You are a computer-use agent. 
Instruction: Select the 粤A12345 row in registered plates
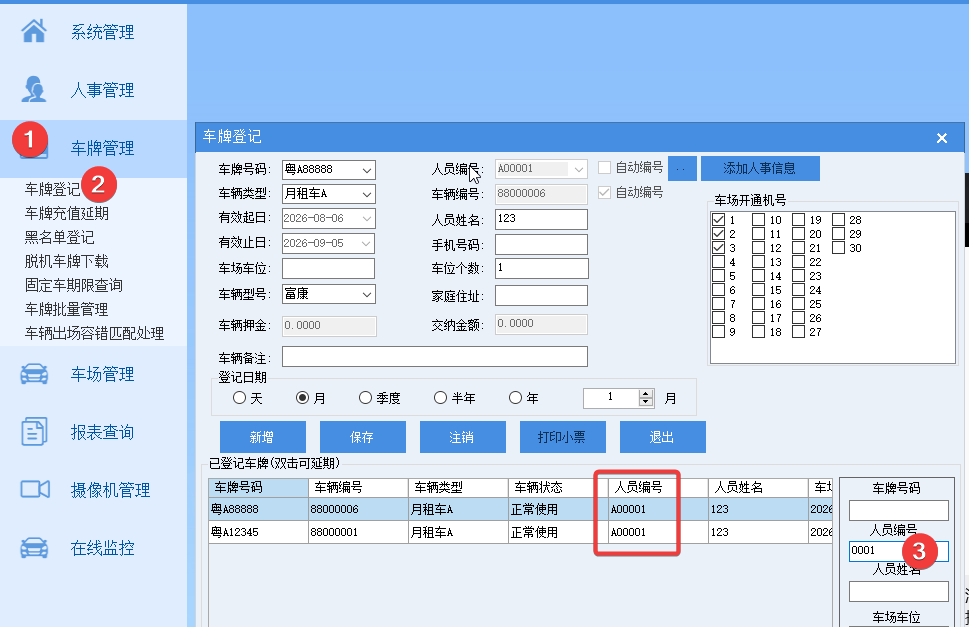[520, 532]
